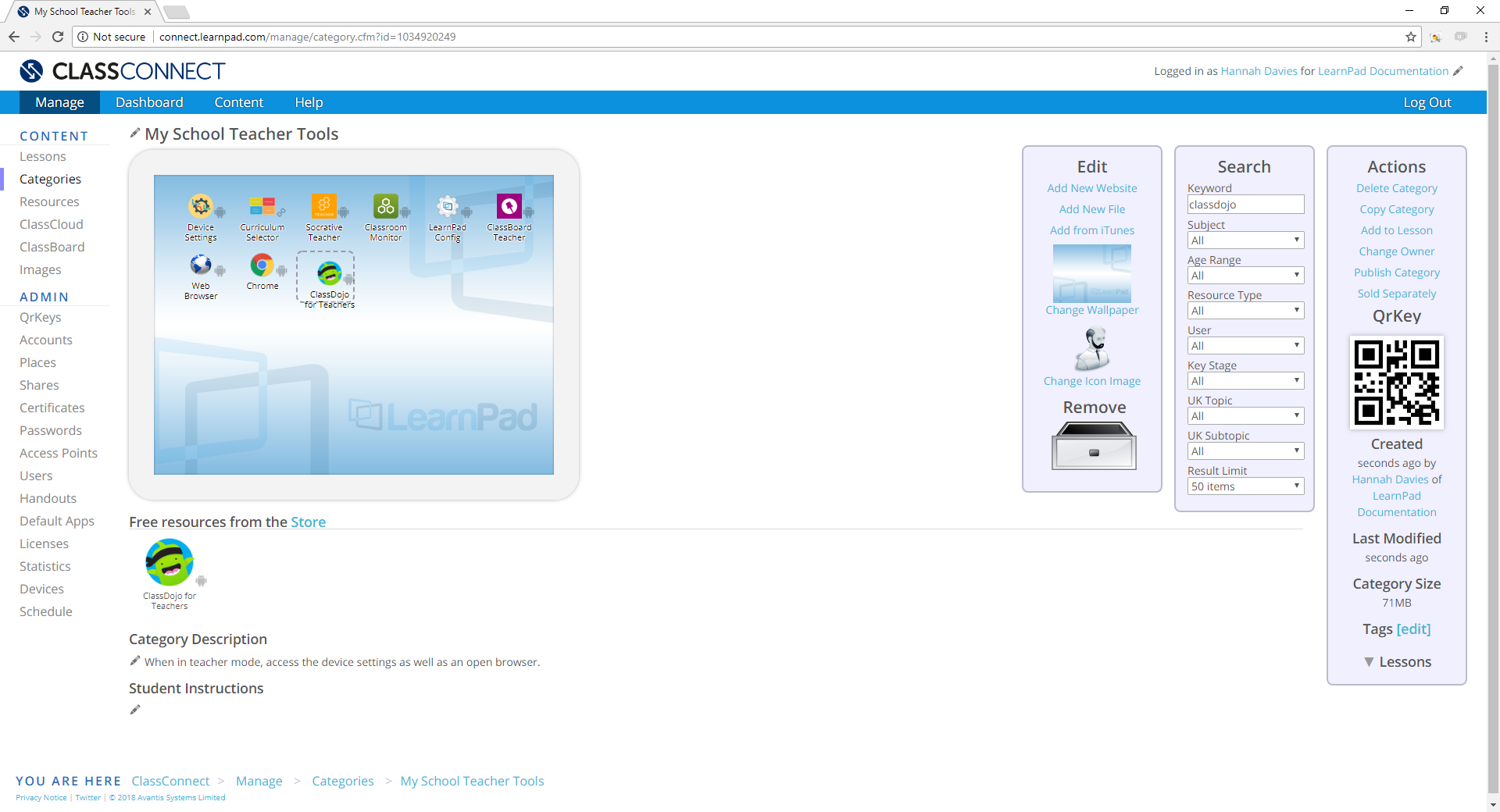1500x812 pixels.
Task: Click the site info icon in the address bar
Action: [x=83, y=37]
